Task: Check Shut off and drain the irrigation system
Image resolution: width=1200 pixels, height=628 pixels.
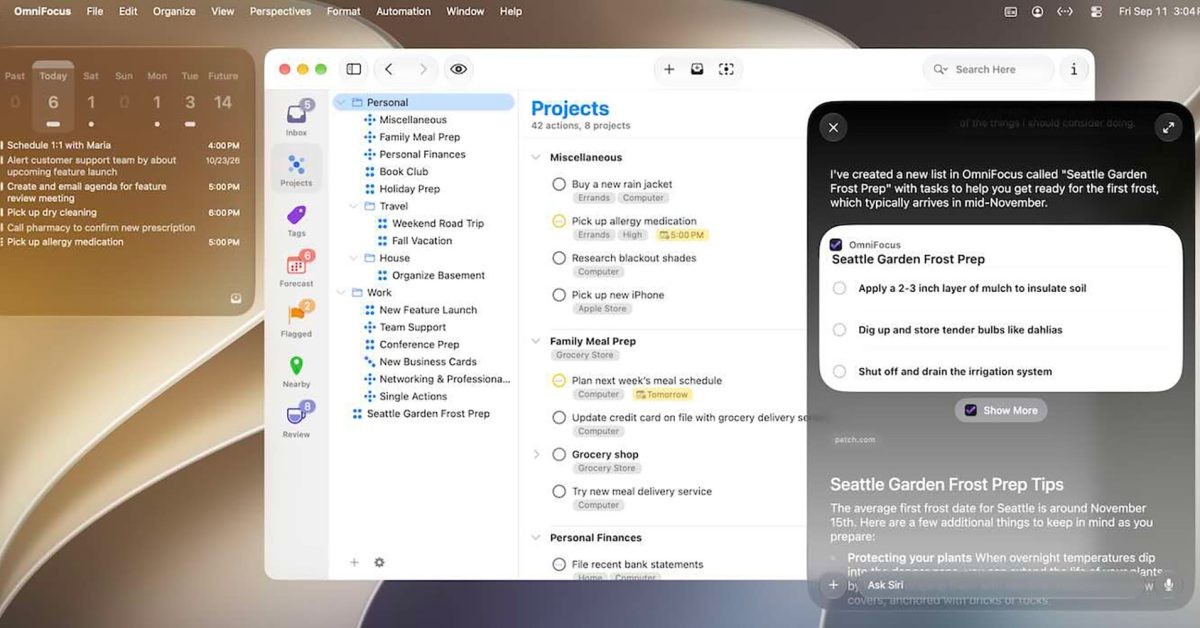Action: (x=839, y=371)
